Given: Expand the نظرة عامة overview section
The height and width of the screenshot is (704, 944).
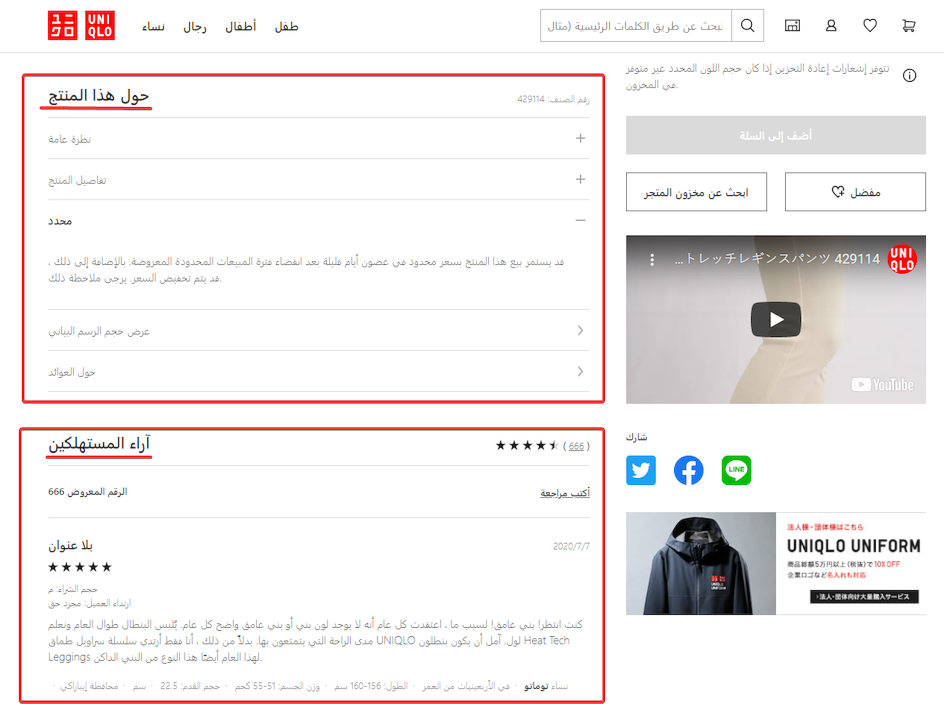Looking at the screenshot, I should [318, 139].
